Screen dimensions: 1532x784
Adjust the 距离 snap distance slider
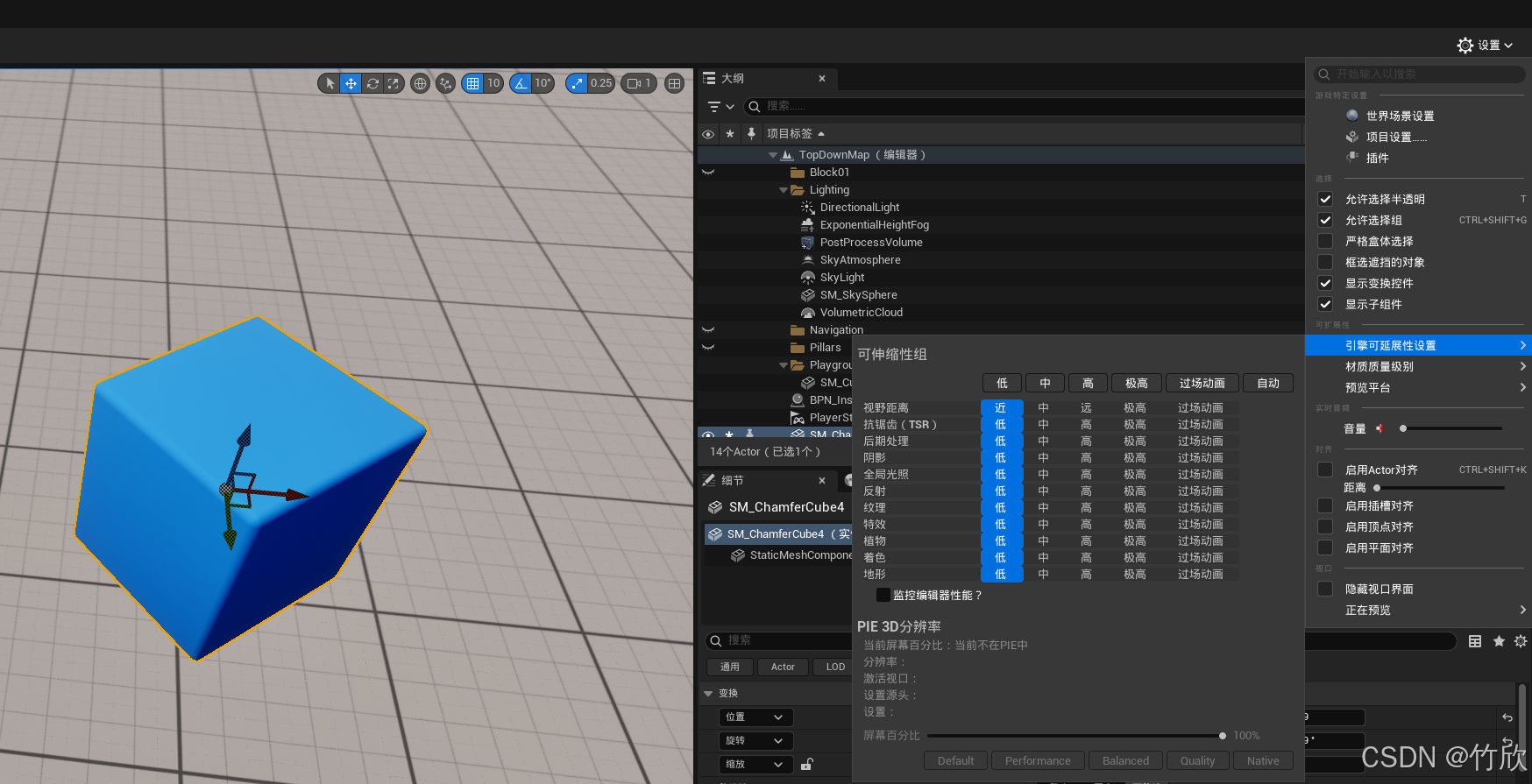tap(1439, 487)
